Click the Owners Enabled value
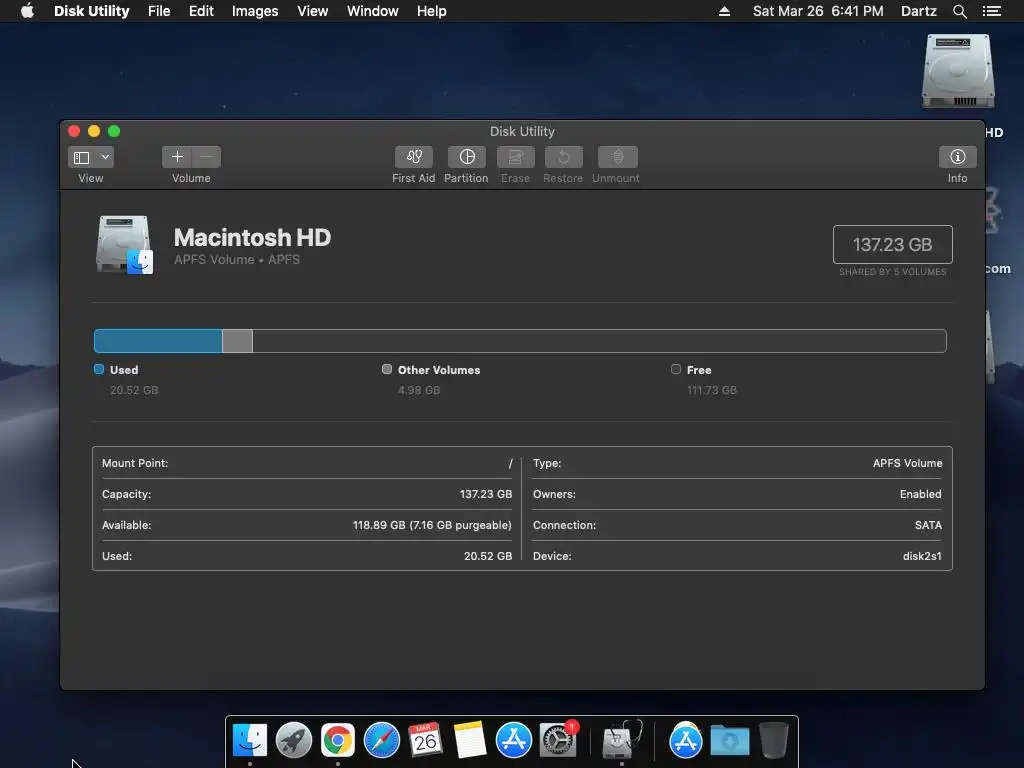 click(920, 494)
